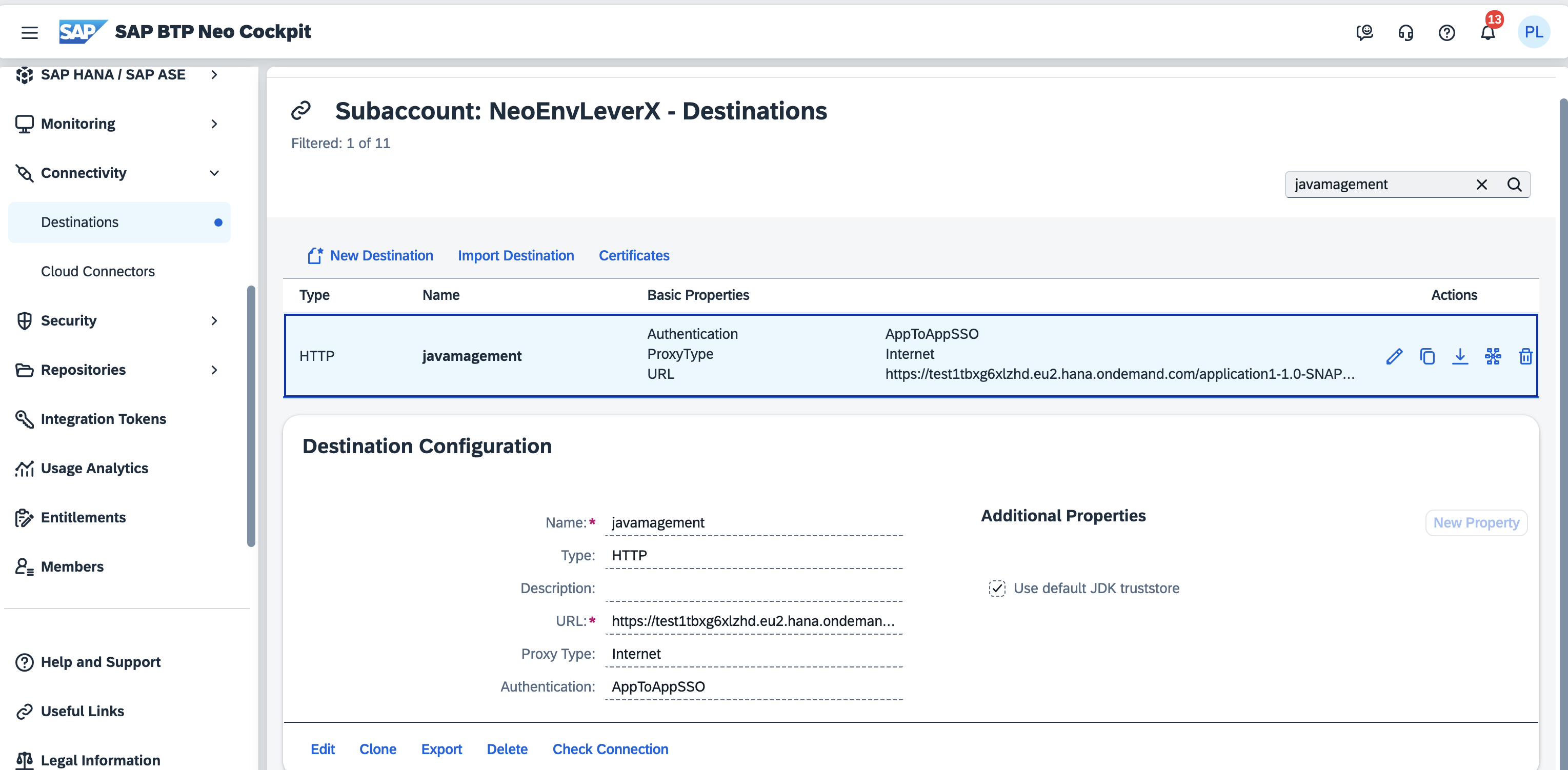Click Help and Support label

point(100,662)
